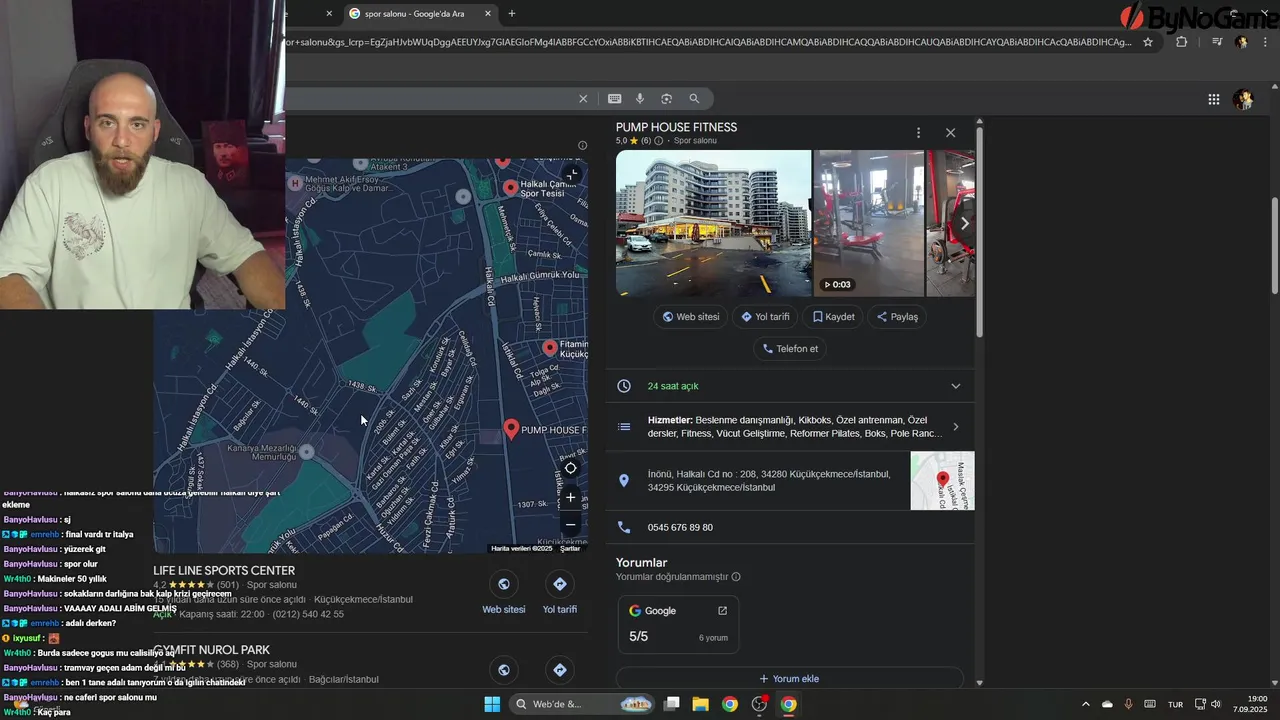Switch to the 'spor salonu - Google'da Ara' tab
The width and height of the screenshot is (1280, 720).
coord(420,13)
